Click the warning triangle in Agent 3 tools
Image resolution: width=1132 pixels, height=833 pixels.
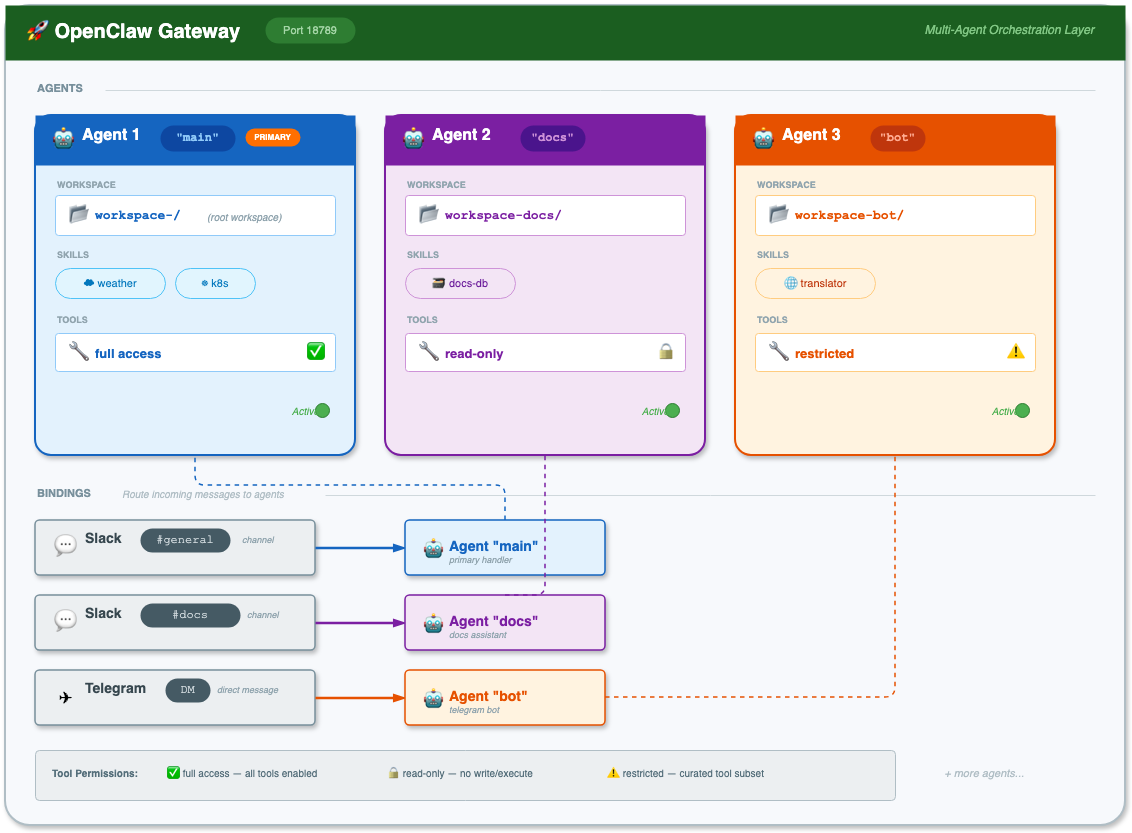click(x=1015, y=352)
